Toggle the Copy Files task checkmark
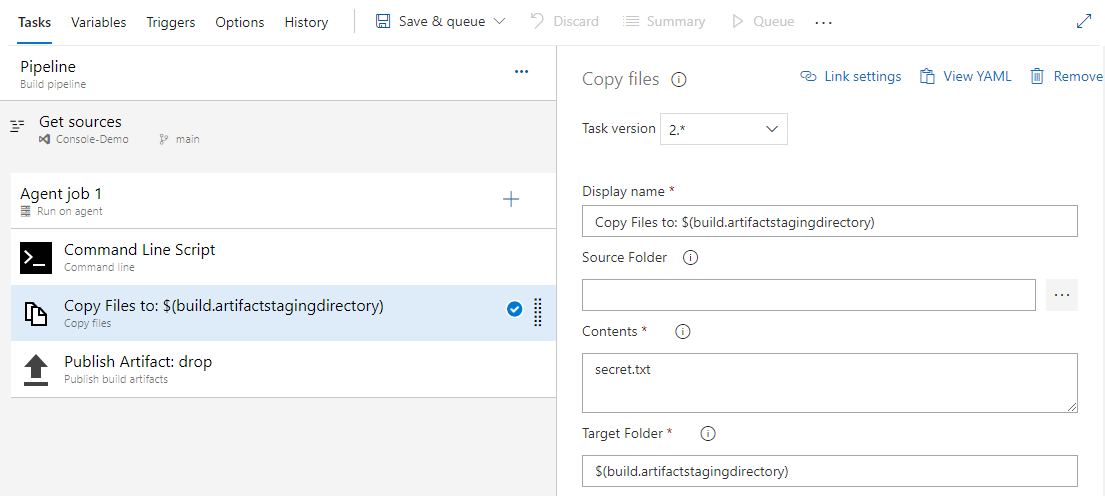 point(514,309)
